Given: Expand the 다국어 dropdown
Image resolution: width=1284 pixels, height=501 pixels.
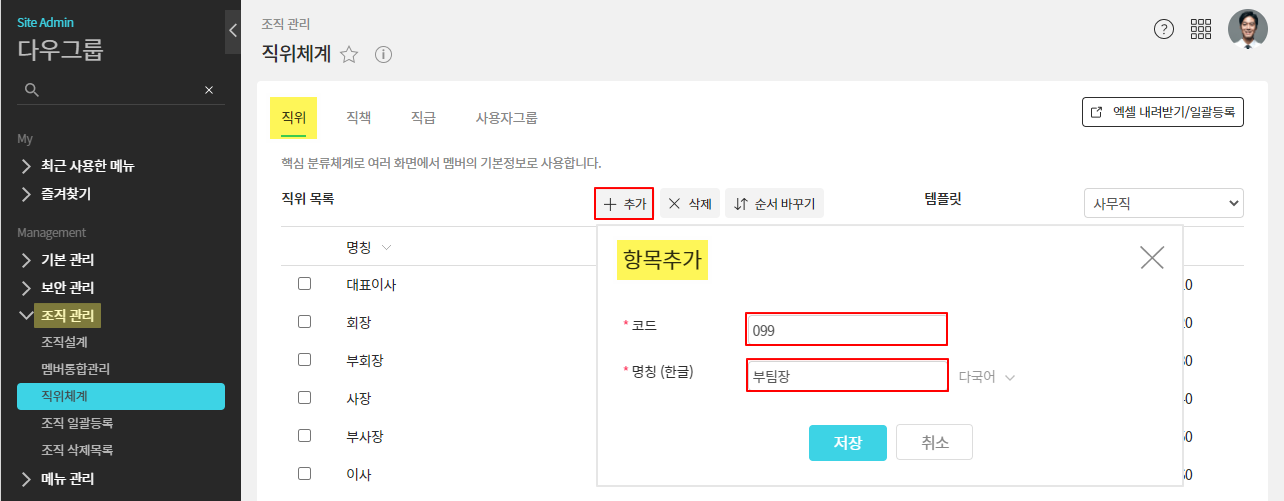Looking at the screenshot, I should 987,377.
